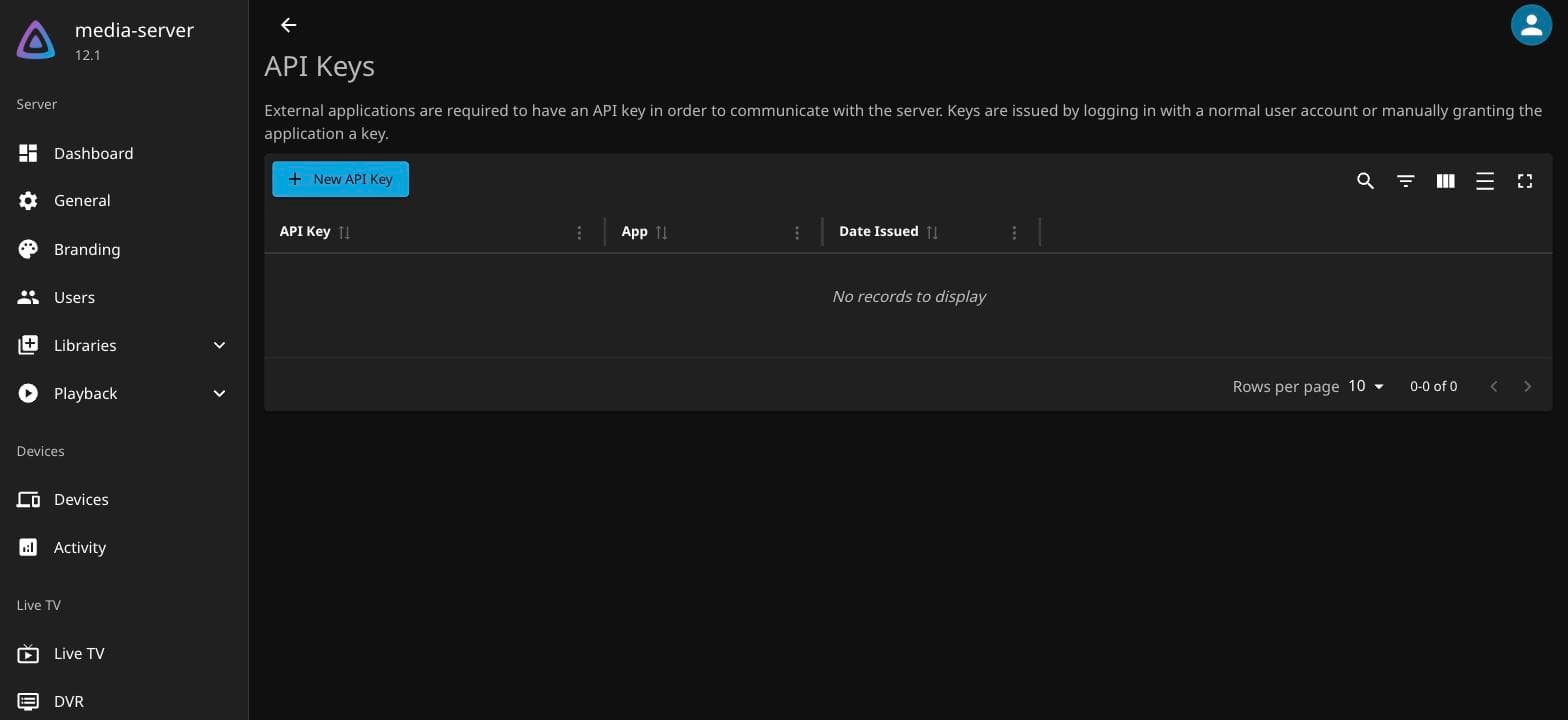Go to Branding in the sidebar
The width and height of the screenshot is (1568, 720).
coord(124,249)
